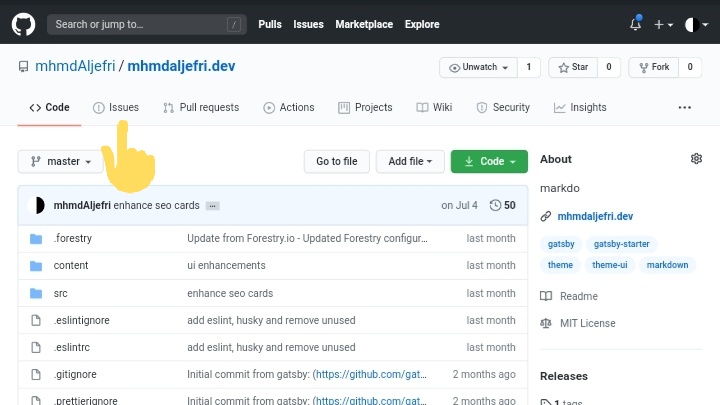This screenshot has width=720, height=405.
Task: Open the content folder
Action: click(71, 265)
